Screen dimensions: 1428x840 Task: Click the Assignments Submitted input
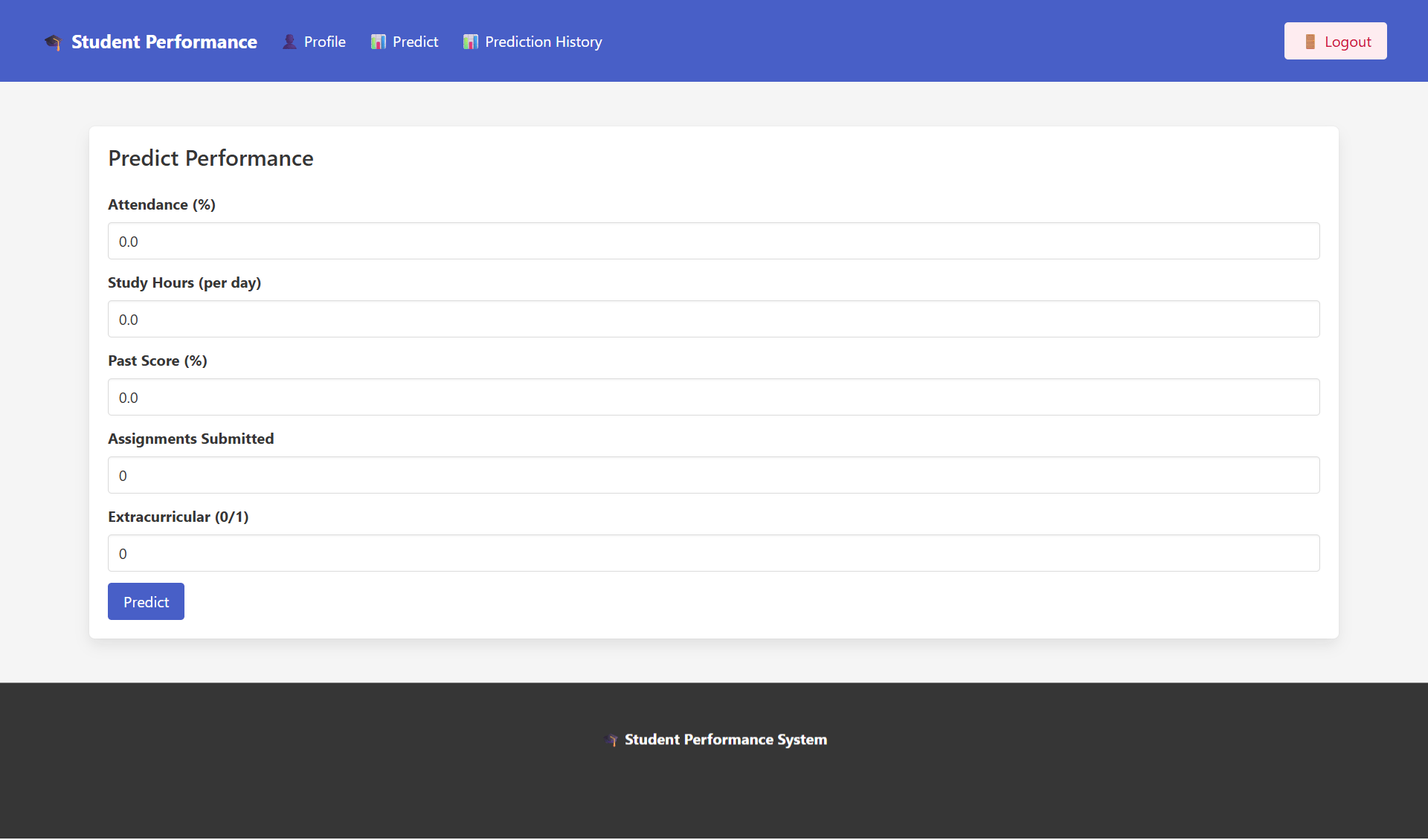pos(713,475)
